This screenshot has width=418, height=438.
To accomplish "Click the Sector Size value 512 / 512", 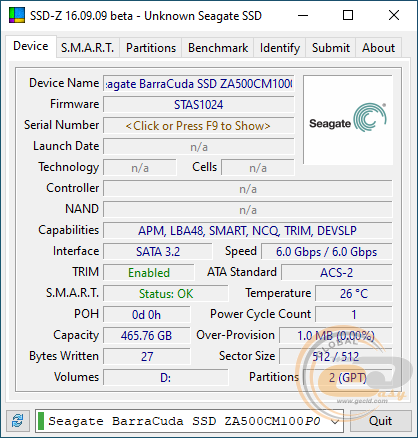I will tap(336, 357).
